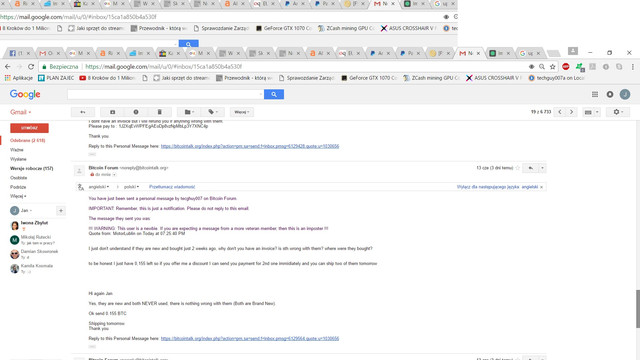Star the Bitcoin Forum message from 13 cze
The image size is (640, 360).
518,168
